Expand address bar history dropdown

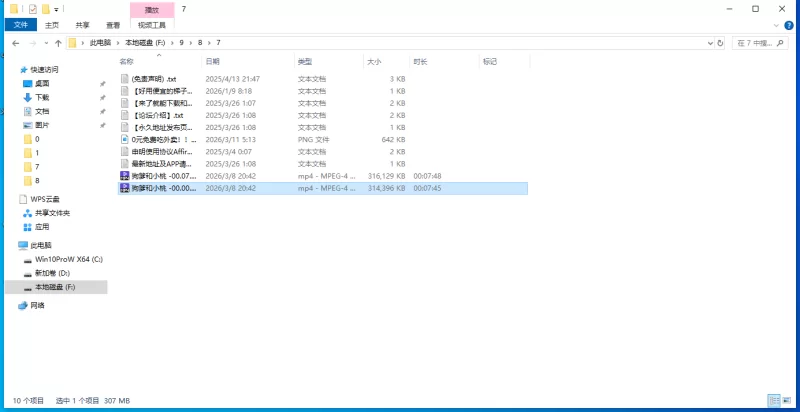(x=710, y=43)
